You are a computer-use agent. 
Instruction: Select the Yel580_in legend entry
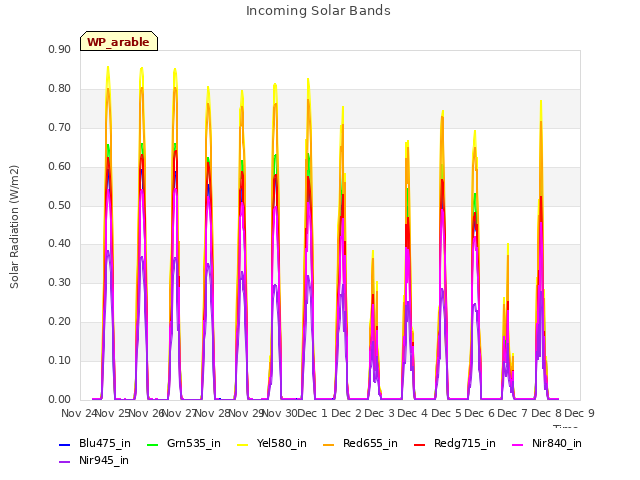pyautogui.click(x=282, y=443)
